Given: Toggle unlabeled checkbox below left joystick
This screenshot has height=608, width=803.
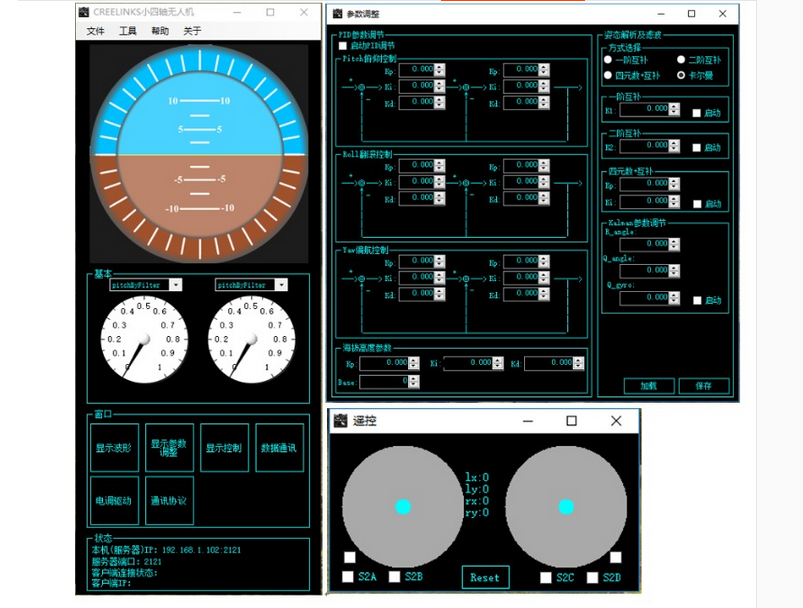Looking at the screenshot, I should tap(350, 557).
